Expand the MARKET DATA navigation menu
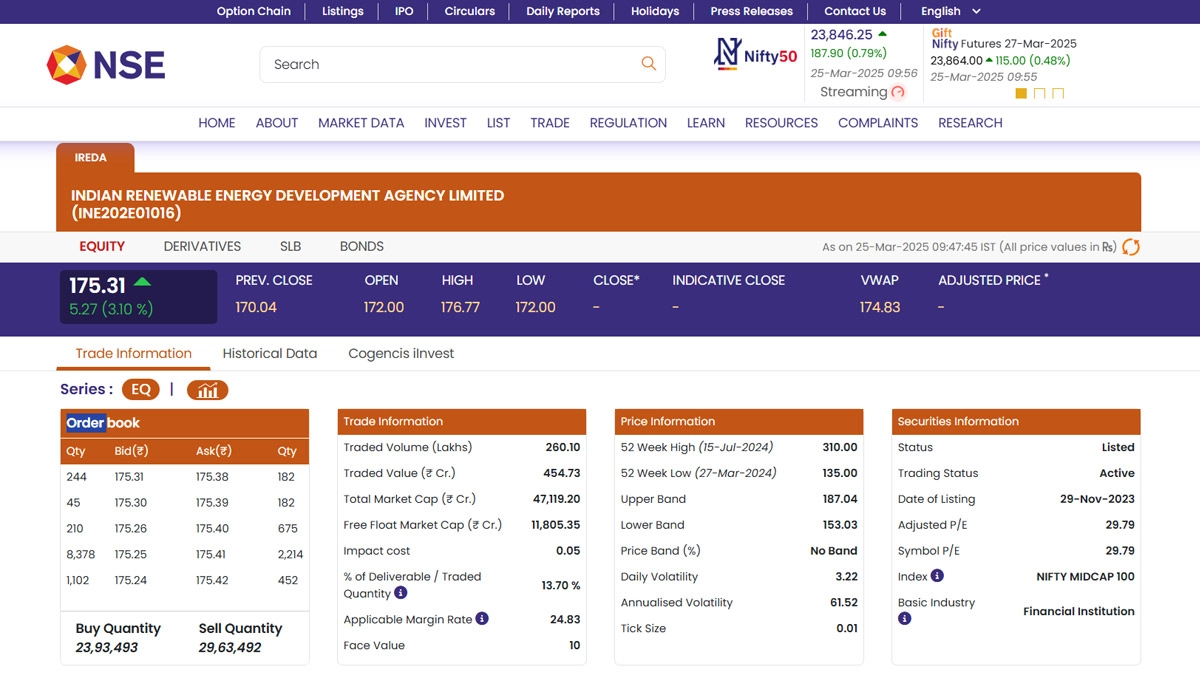Screen dimensions: 1200x675 click(x=361, y=123)
